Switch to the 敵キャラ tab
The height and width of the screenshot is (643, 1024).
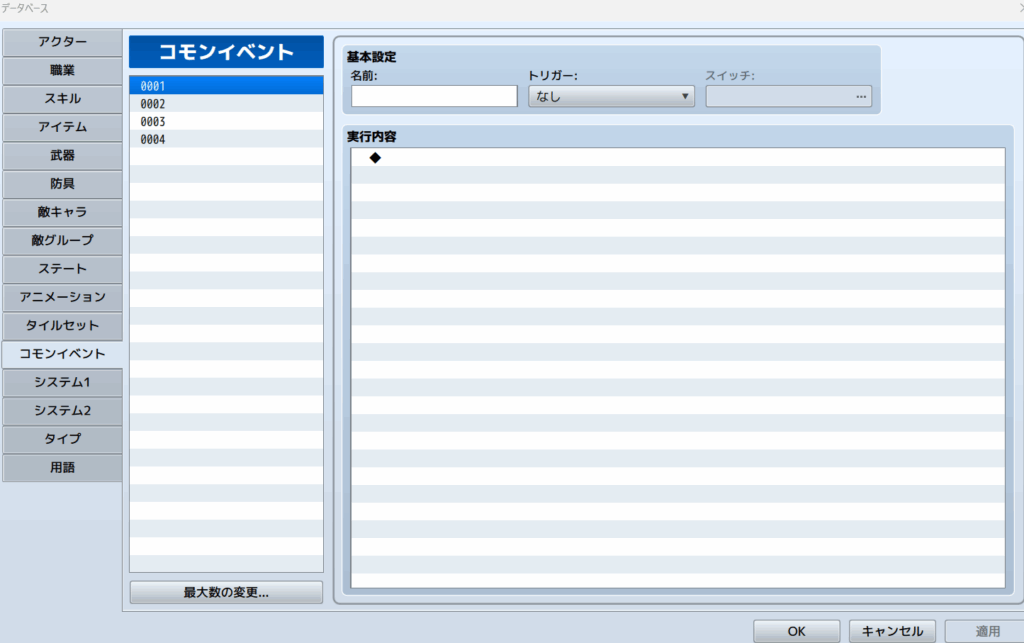[62, 212]
